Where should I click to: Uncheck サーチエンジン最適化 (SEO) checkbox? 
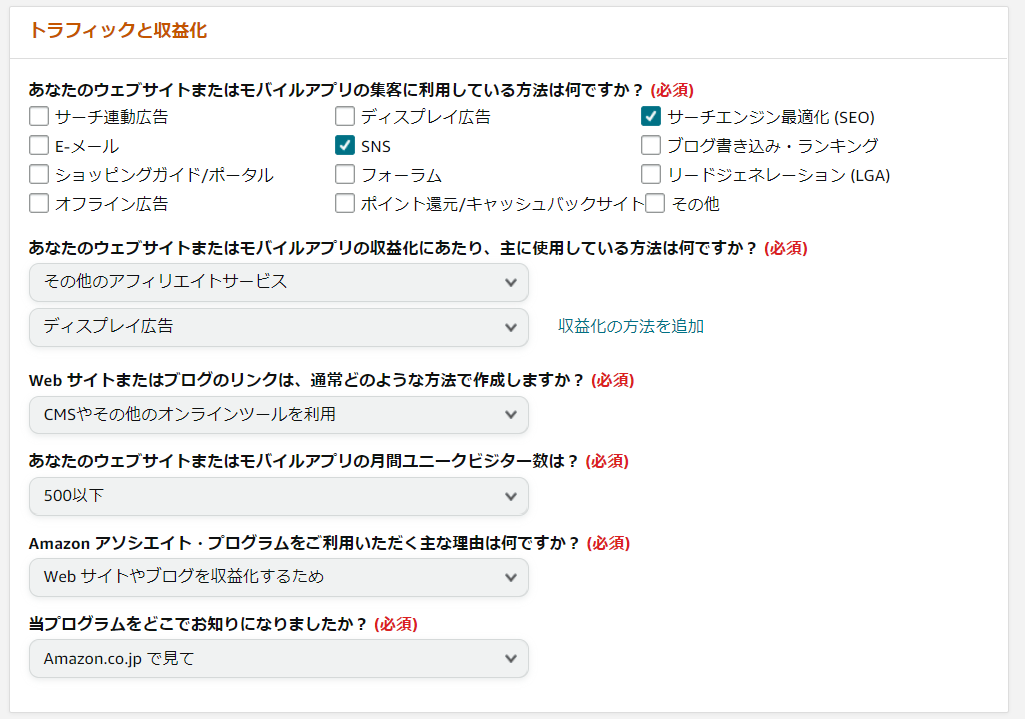tap(651, 117)
